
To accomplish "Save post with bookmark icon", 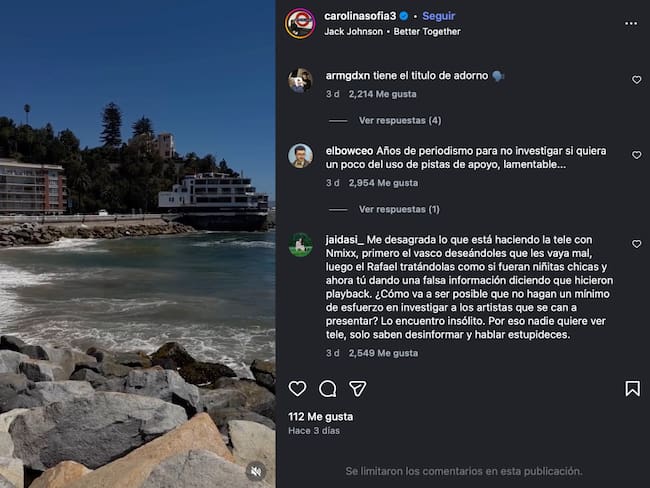I will [x=632, y=388].
